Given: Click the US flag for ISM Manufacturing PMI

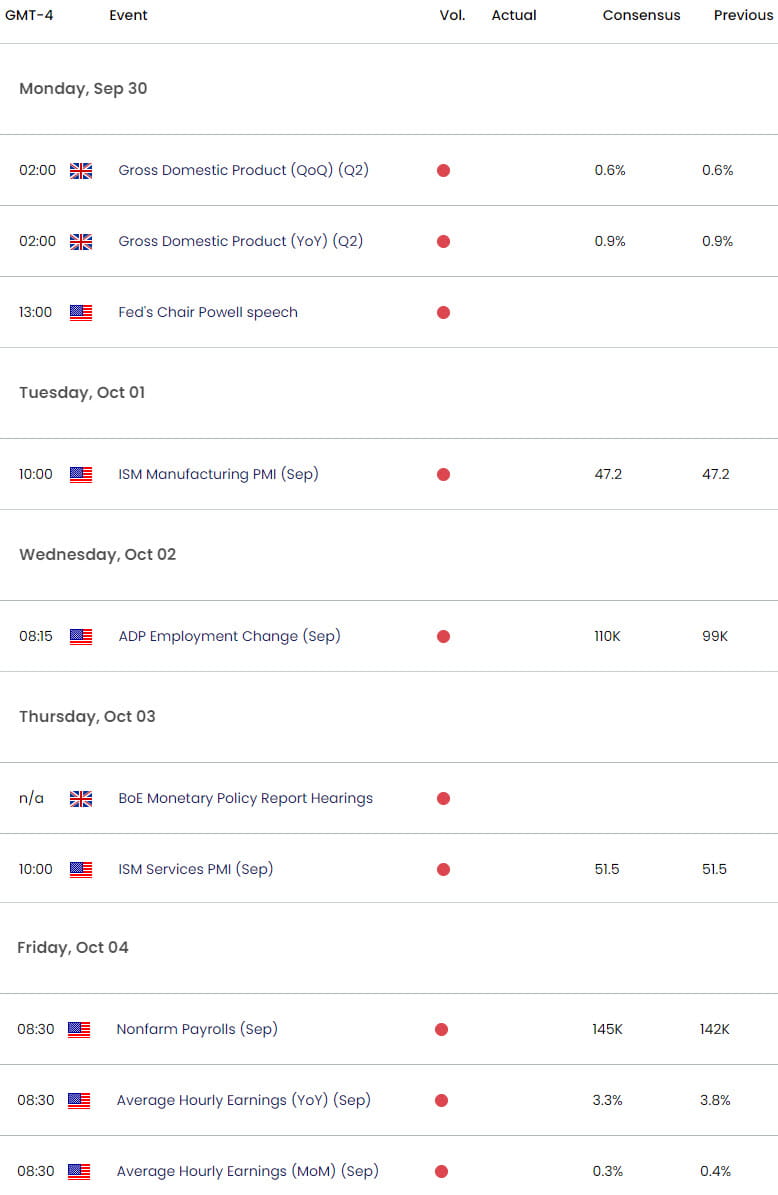Looking at the screenshot, I should [81, 474].
